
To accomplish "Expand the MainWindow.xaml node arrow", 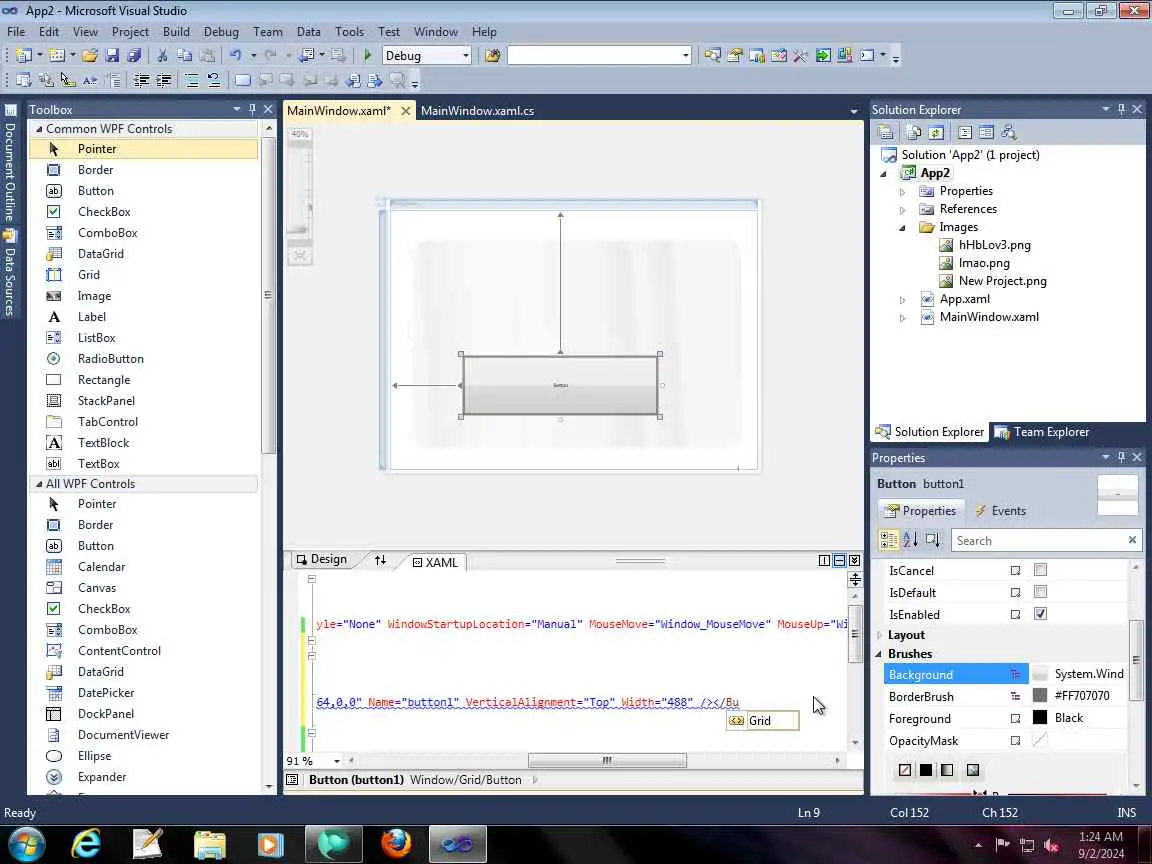I will (903, 317).
